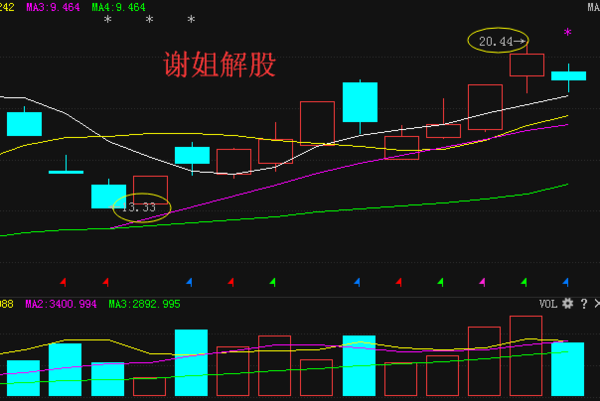
Task: Click the magenta asterisk marker at top right
Action: 568,34
